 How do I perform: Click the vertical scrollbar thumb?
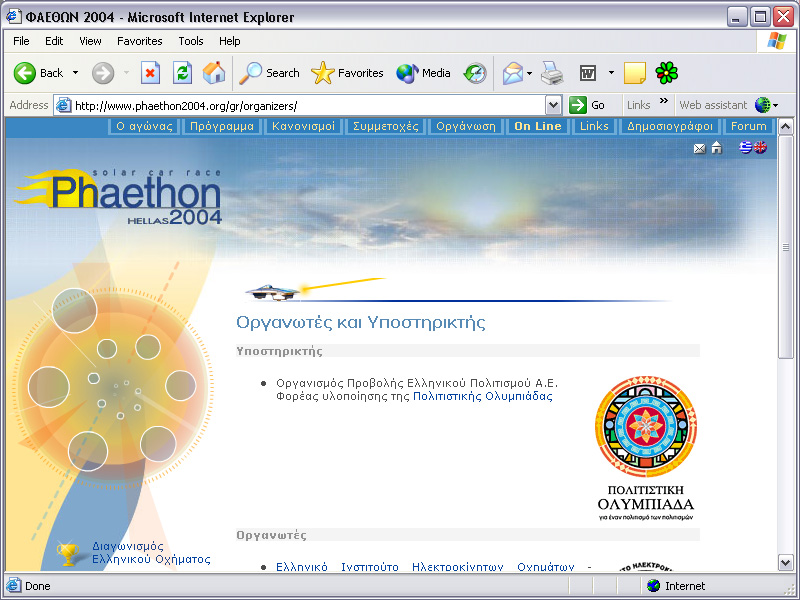click(786, 247)
